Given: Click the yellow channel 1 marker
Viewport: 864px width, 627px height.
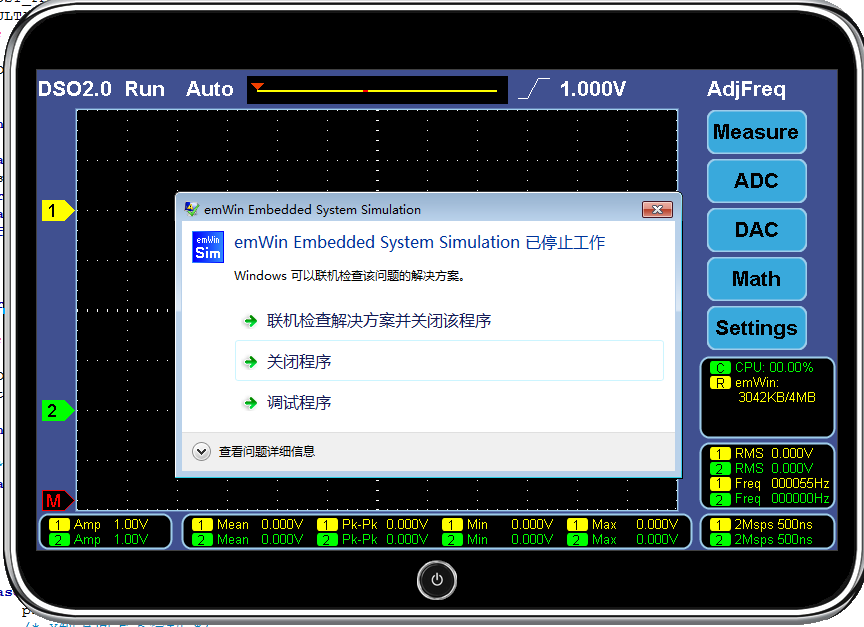Looking at the screenshot, I should pos(58,210).
